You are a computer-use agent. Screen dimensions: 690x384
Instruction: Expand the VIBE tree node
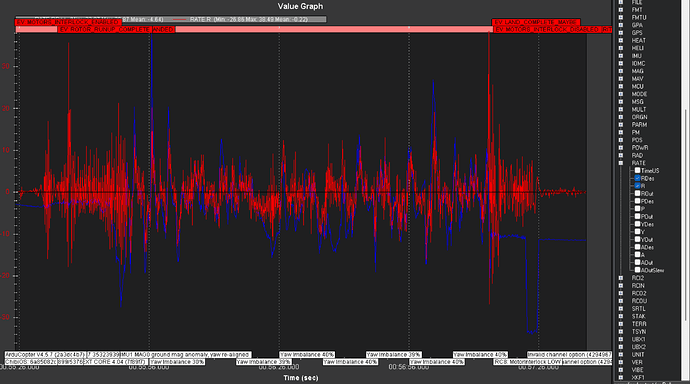(621, 369)
